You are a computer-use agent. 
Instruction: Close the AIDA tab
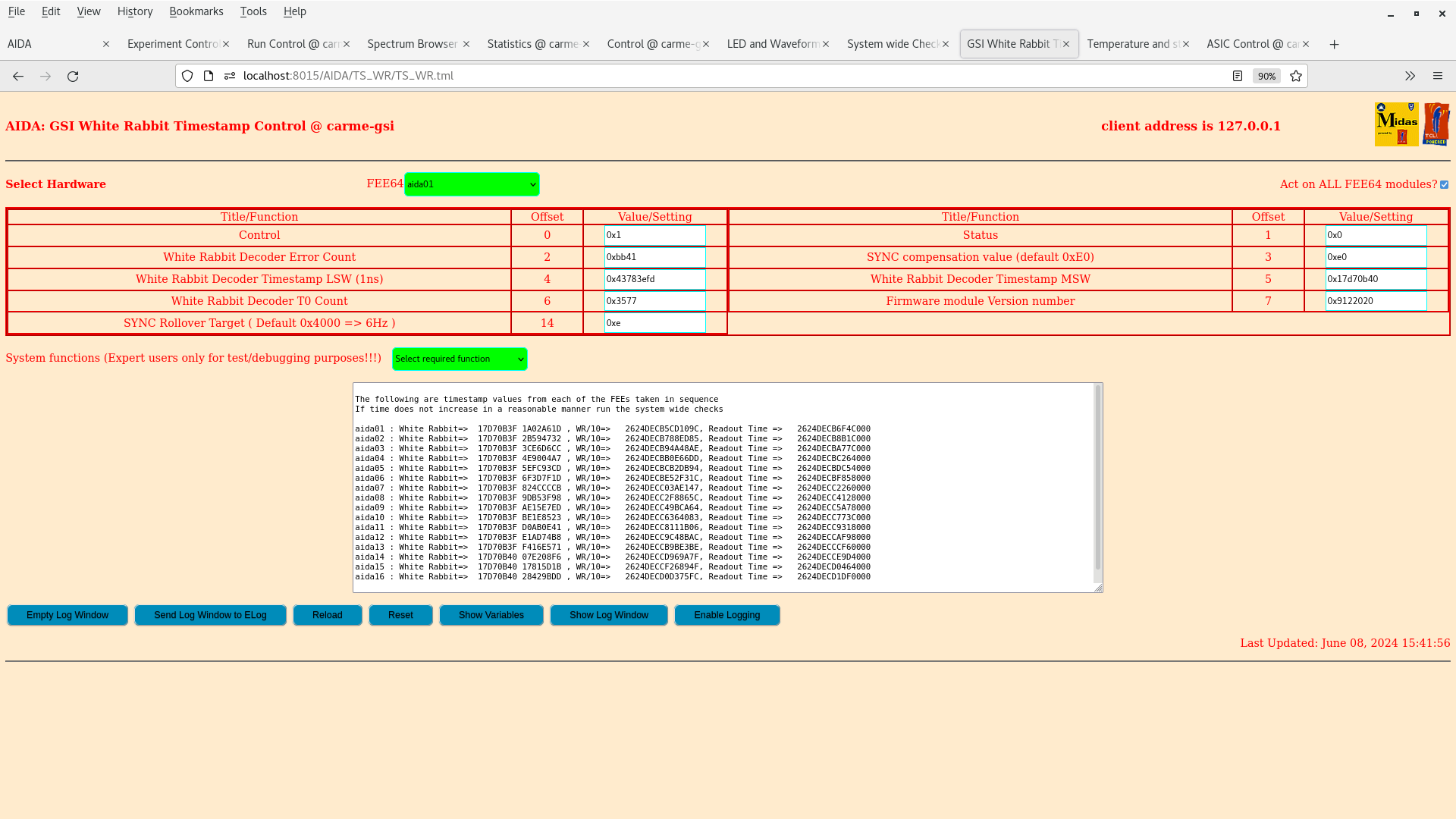106,44
